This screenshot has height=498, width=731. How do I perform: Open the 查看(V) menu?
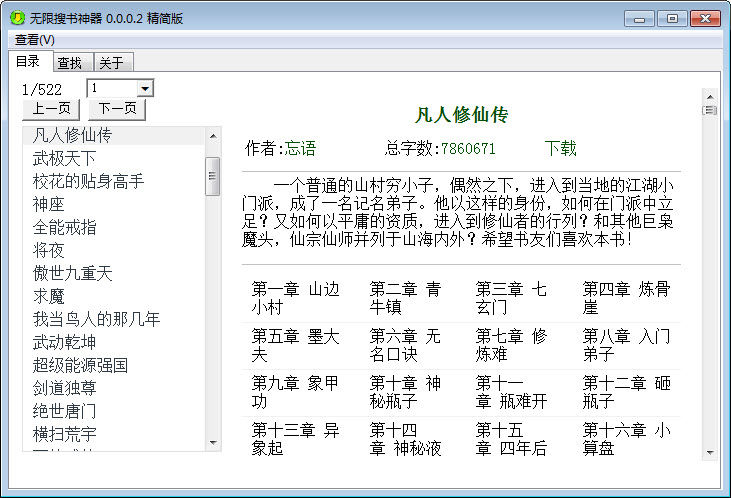click(34, 40)
